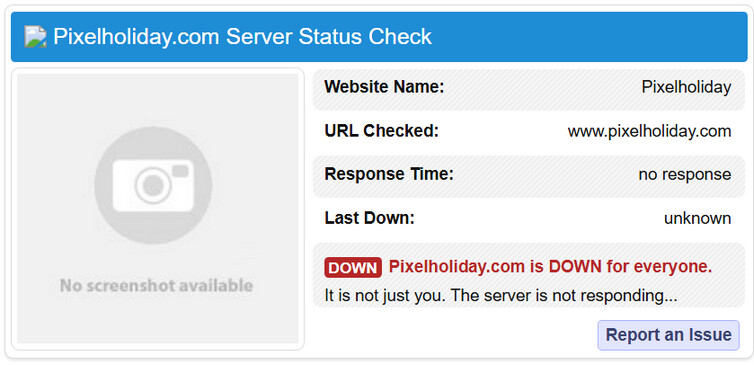Click the 'No screenshot available' camera thumbnail
The image size is (754, 365).
158,209
